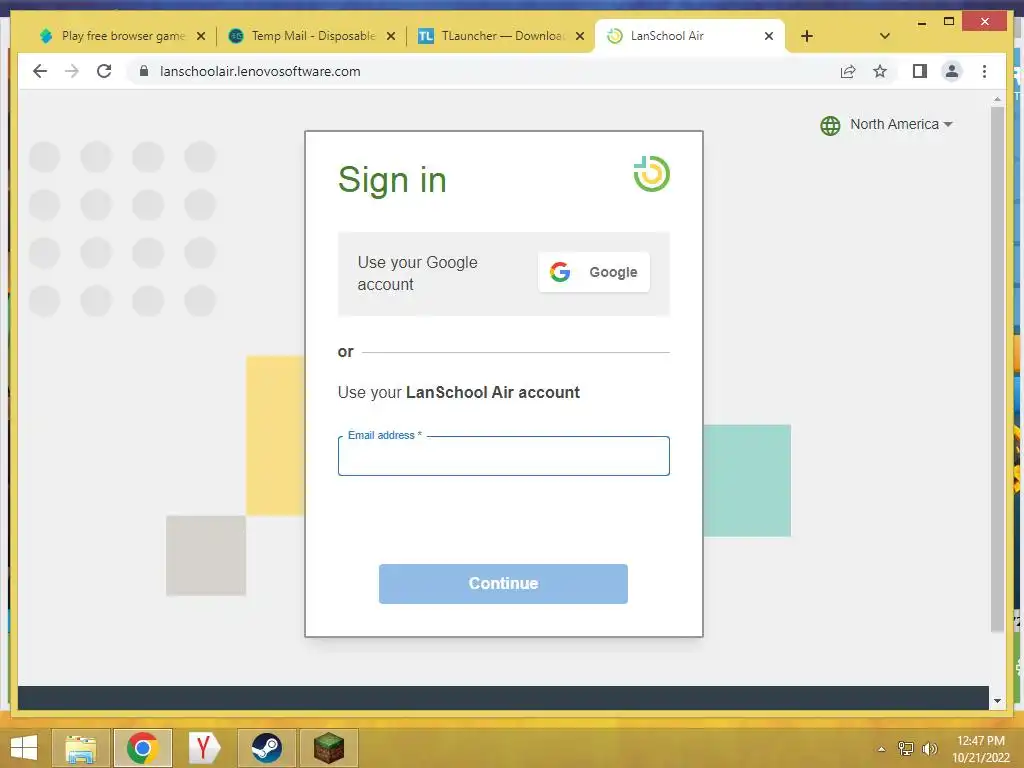Open File Explorer from the taskbar
Screen dimensions: 1024x768
tap(80, 748)
